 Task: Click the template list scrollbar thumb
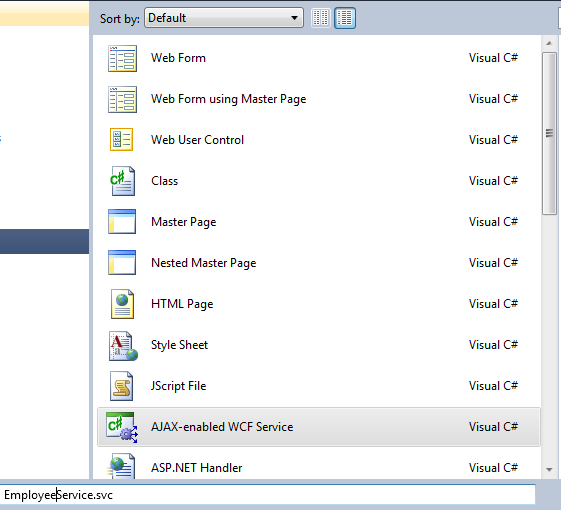(549, 133)
